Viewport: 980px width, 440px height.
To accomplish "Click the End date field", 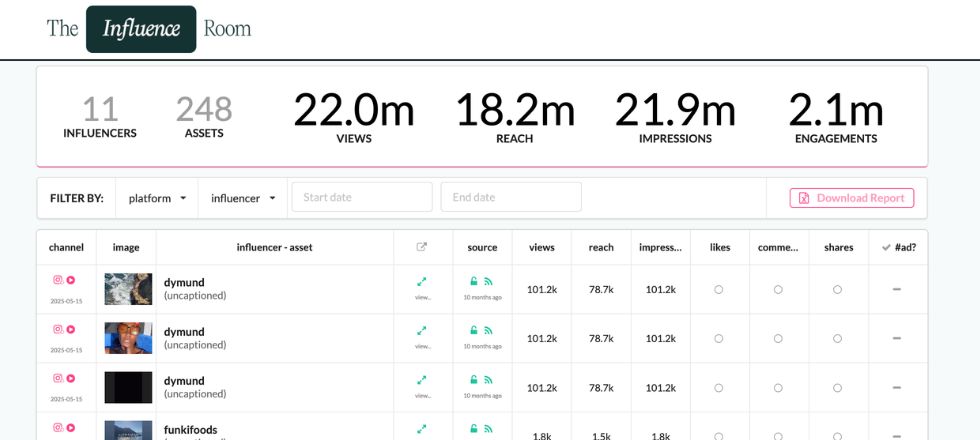I will point(511,197).
